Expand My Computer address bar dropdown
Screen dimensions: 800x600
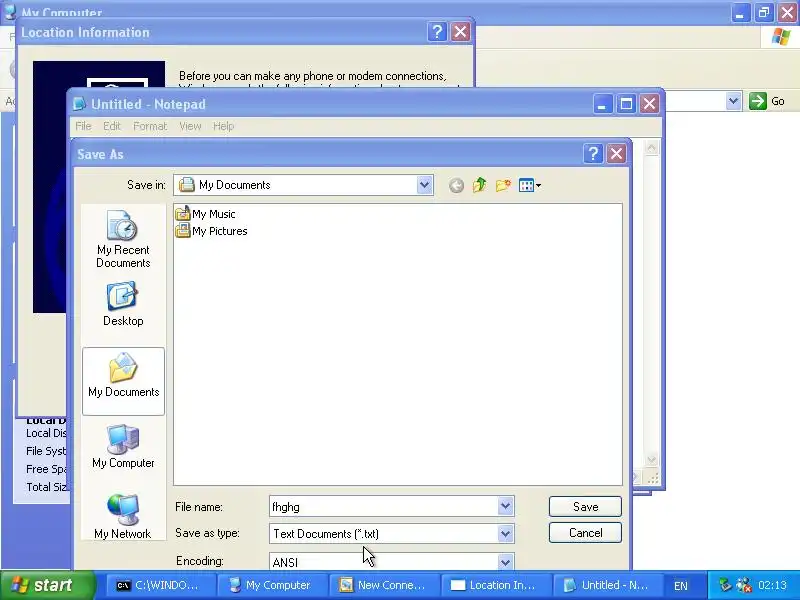pos(733,101)
